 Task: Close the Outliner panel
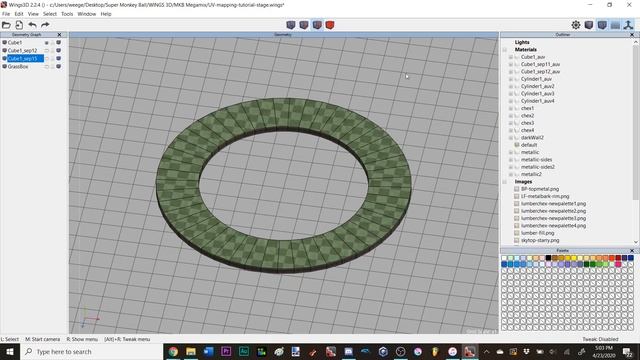tap(632, 35)
